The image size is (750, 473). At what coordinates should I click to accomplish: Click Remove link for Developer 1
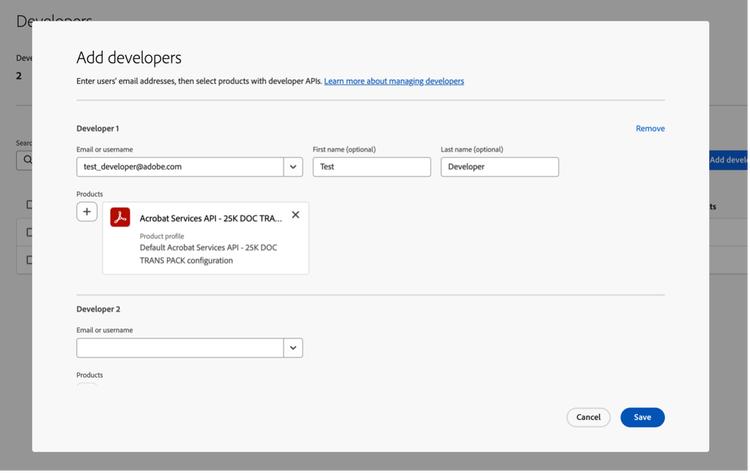(x=651, y=129)
